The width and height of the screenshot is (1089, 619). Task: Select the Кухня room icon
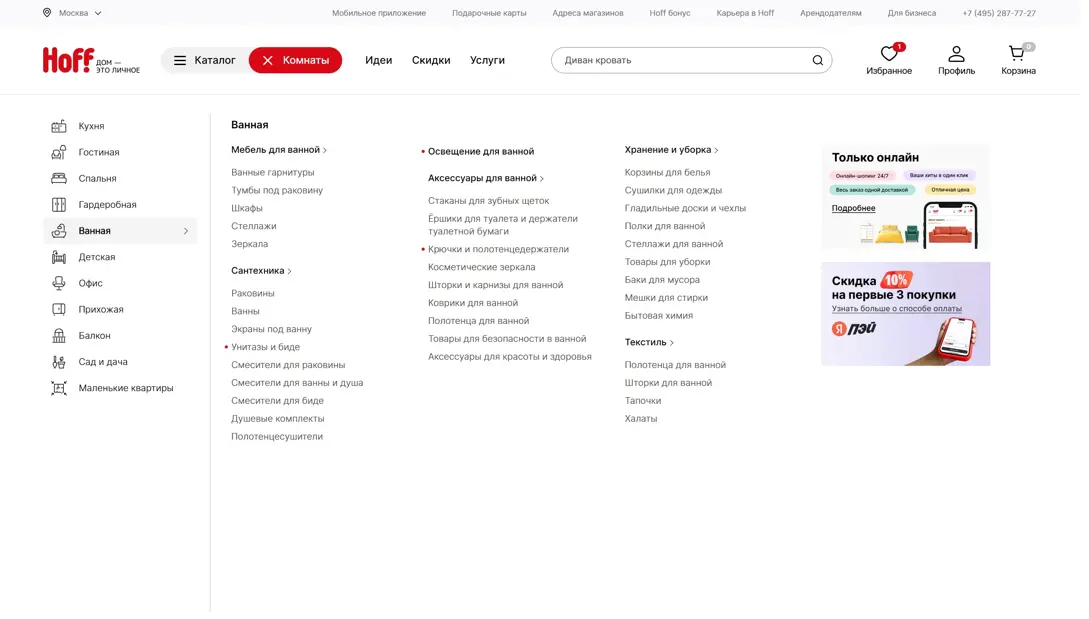[59, 126]
